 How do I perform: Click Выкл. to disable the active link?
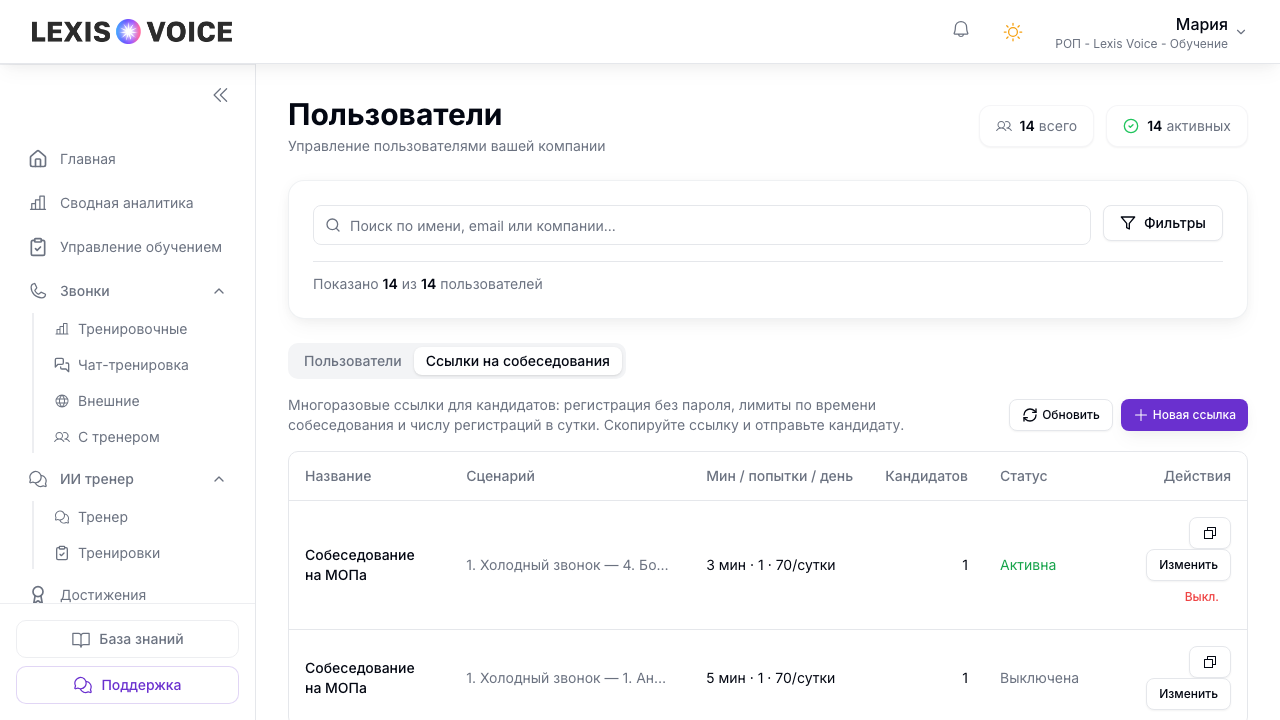click(1201, 597)
